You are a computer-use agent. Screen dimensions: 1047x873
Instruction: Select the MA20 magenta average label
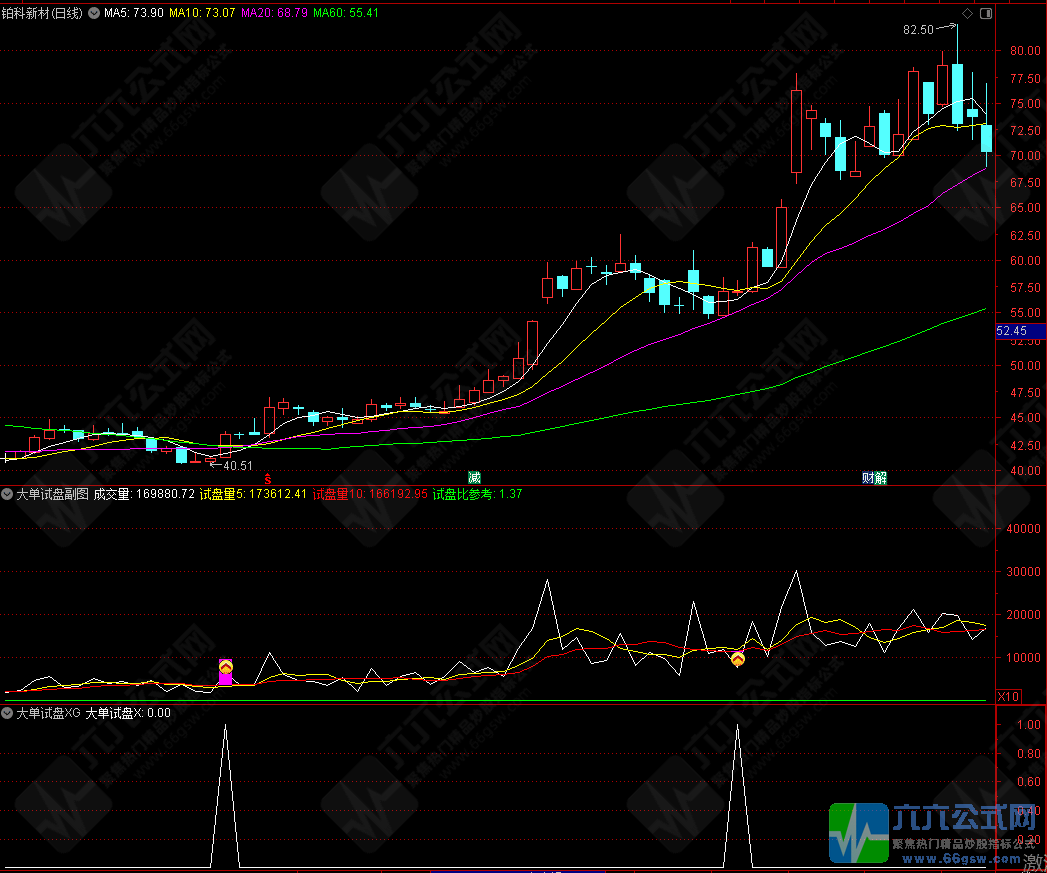[x=274, y=13]
